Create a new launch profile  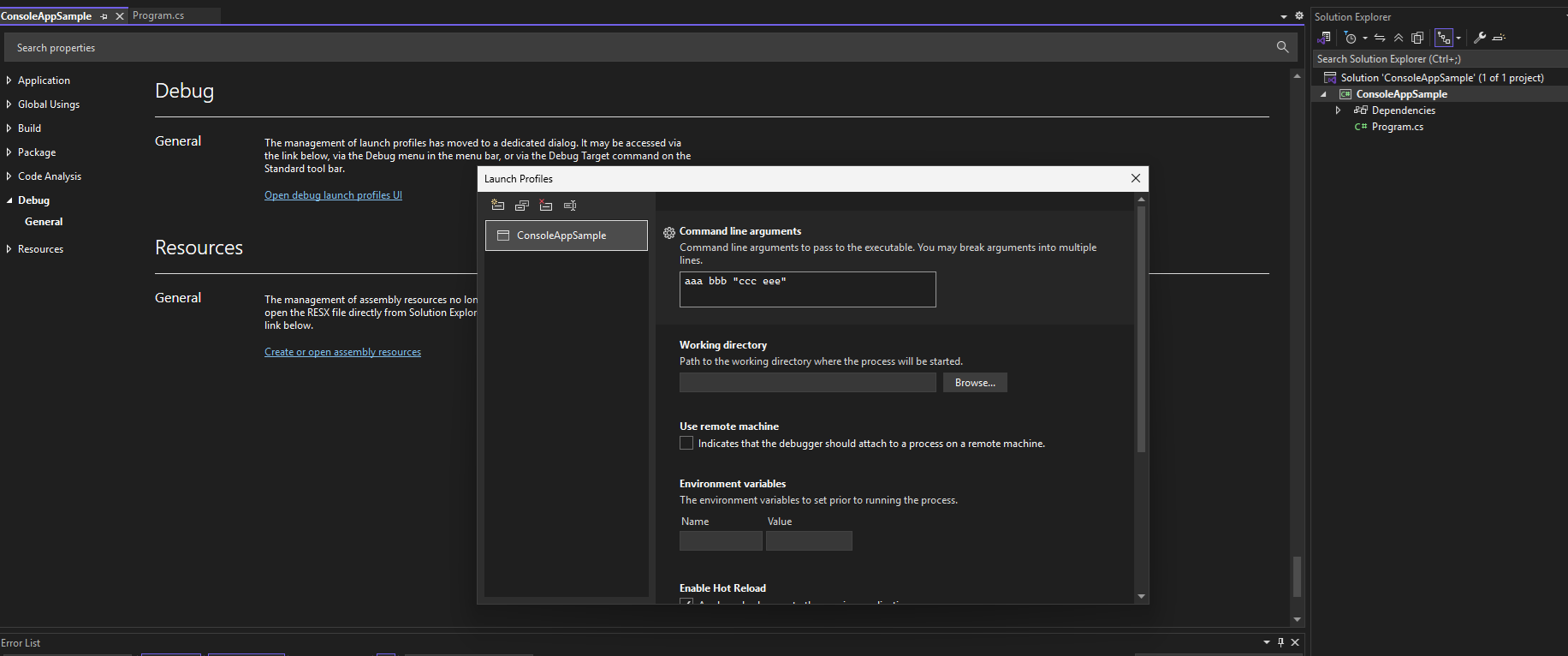(498, 205)
